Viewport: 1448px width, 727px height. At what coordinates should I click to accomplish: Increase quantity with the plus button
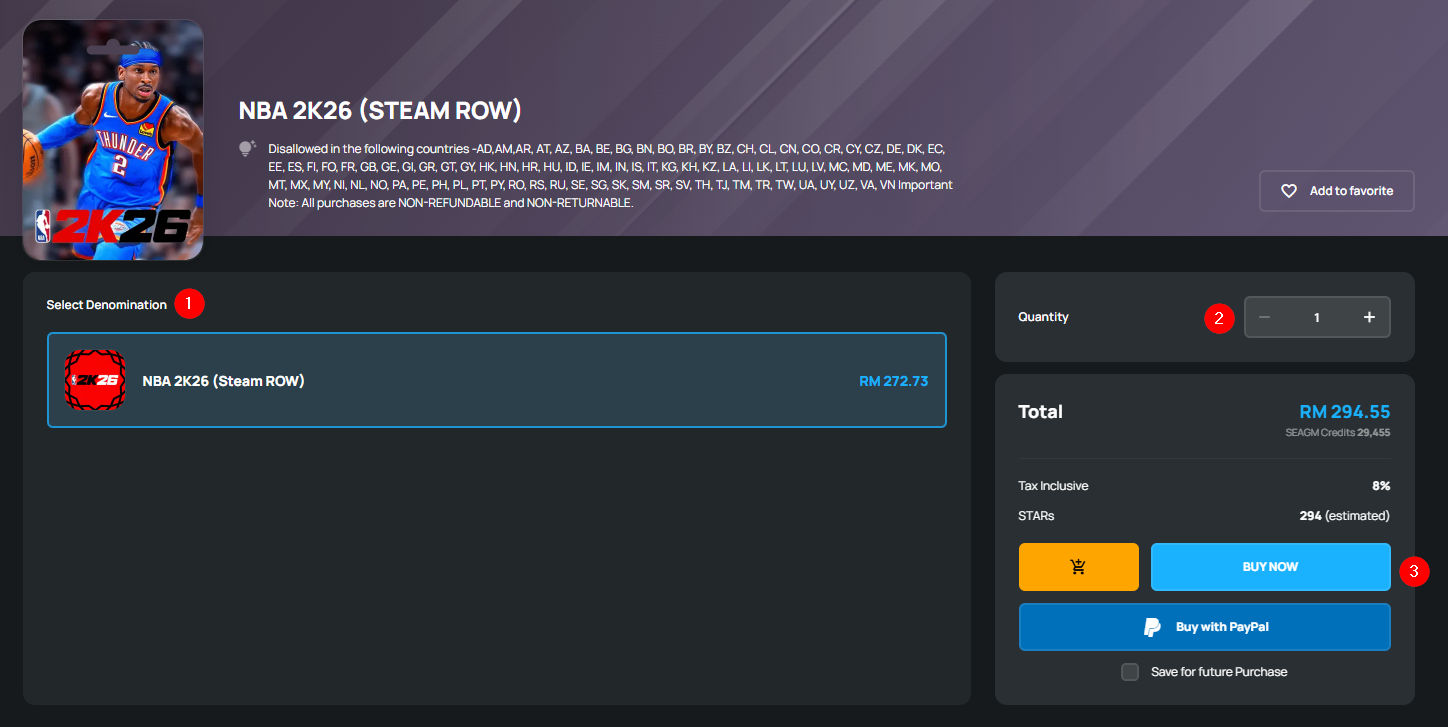pos(1369,317)
